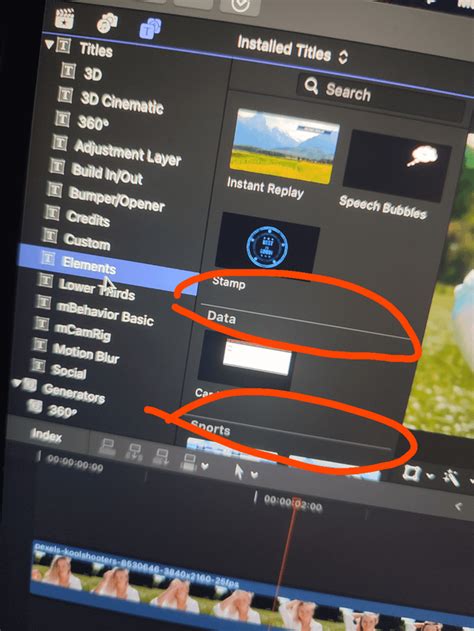Click the T icon beside Motion Blur
This screenshot has width=474, height=631.
39,343
